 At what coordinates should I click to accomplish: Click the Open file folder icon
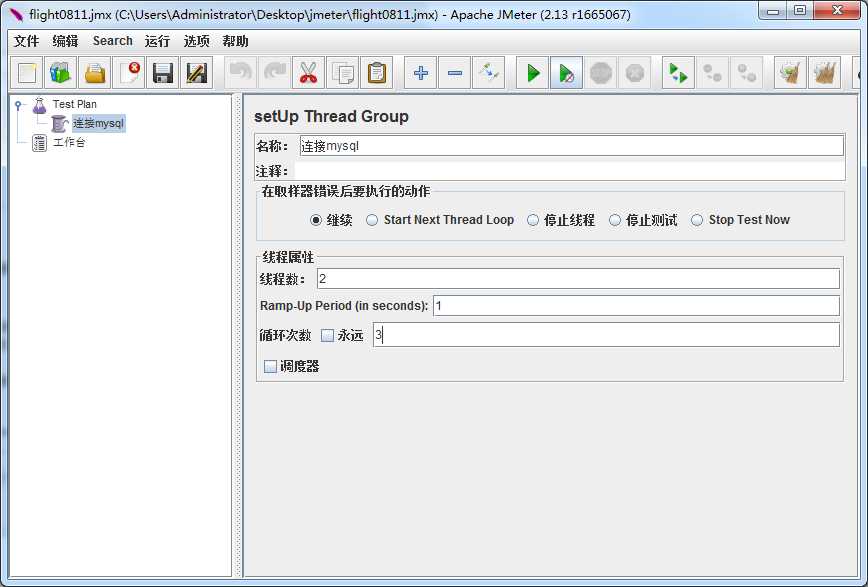click(x=95, y=73)
